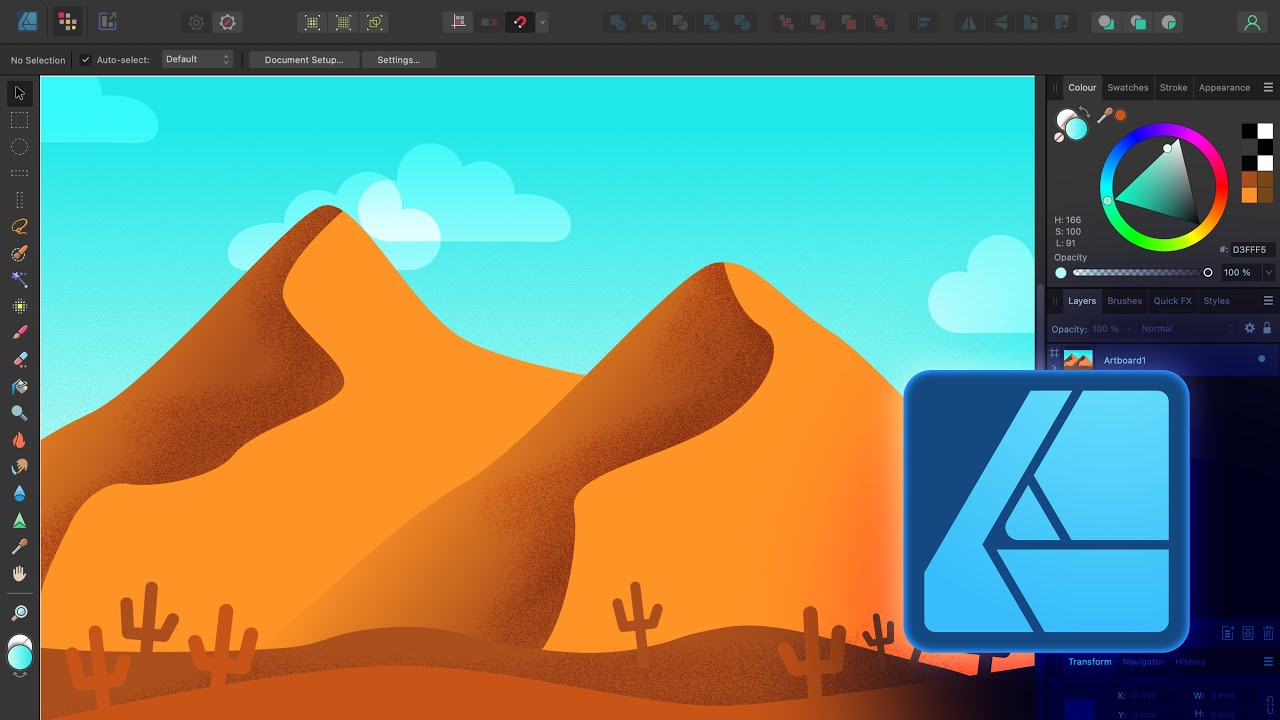Toggle the layer lock icon
This screenshot has height=720, width=1280.
coord(1267,328)
